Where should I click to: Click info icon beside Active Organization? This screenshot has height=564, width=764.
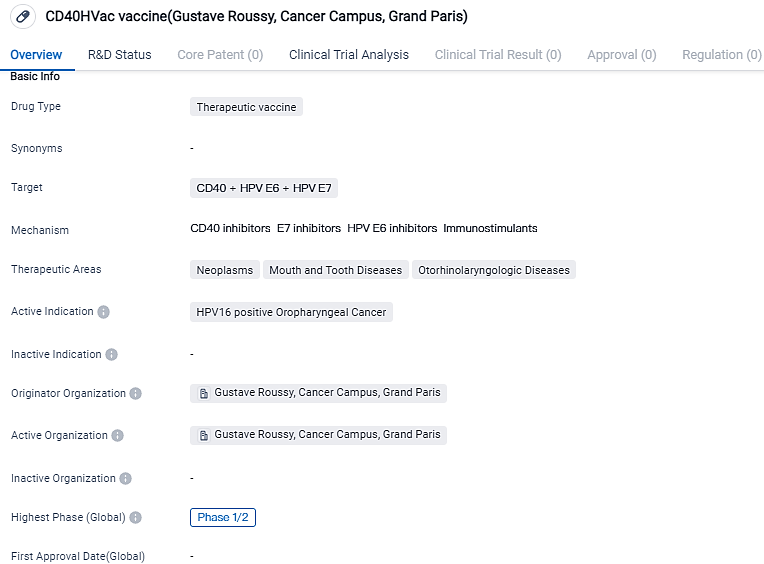click(118, 436)
